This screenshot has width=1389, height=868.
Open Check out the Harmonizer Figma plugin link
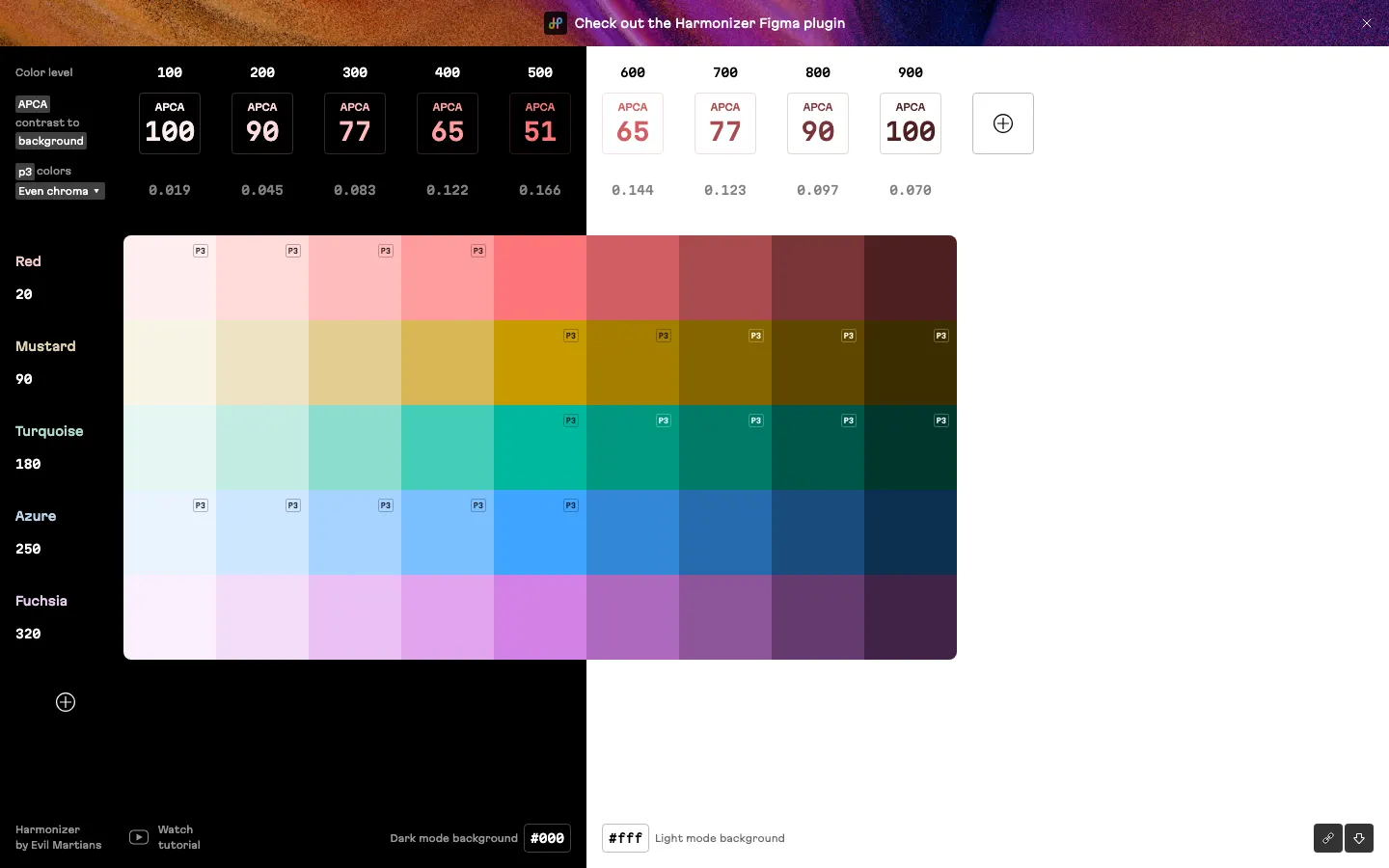tap(709, 23)
